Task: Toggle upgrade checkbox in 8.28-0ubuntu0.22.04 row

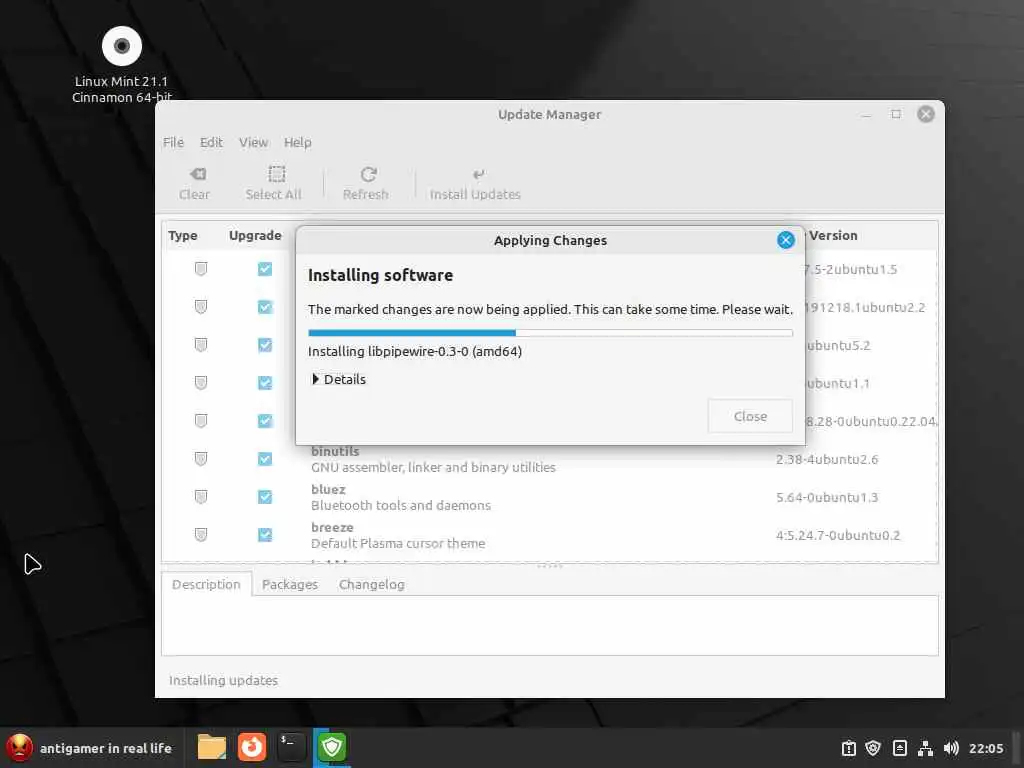Action: click(x=264, y=421)
